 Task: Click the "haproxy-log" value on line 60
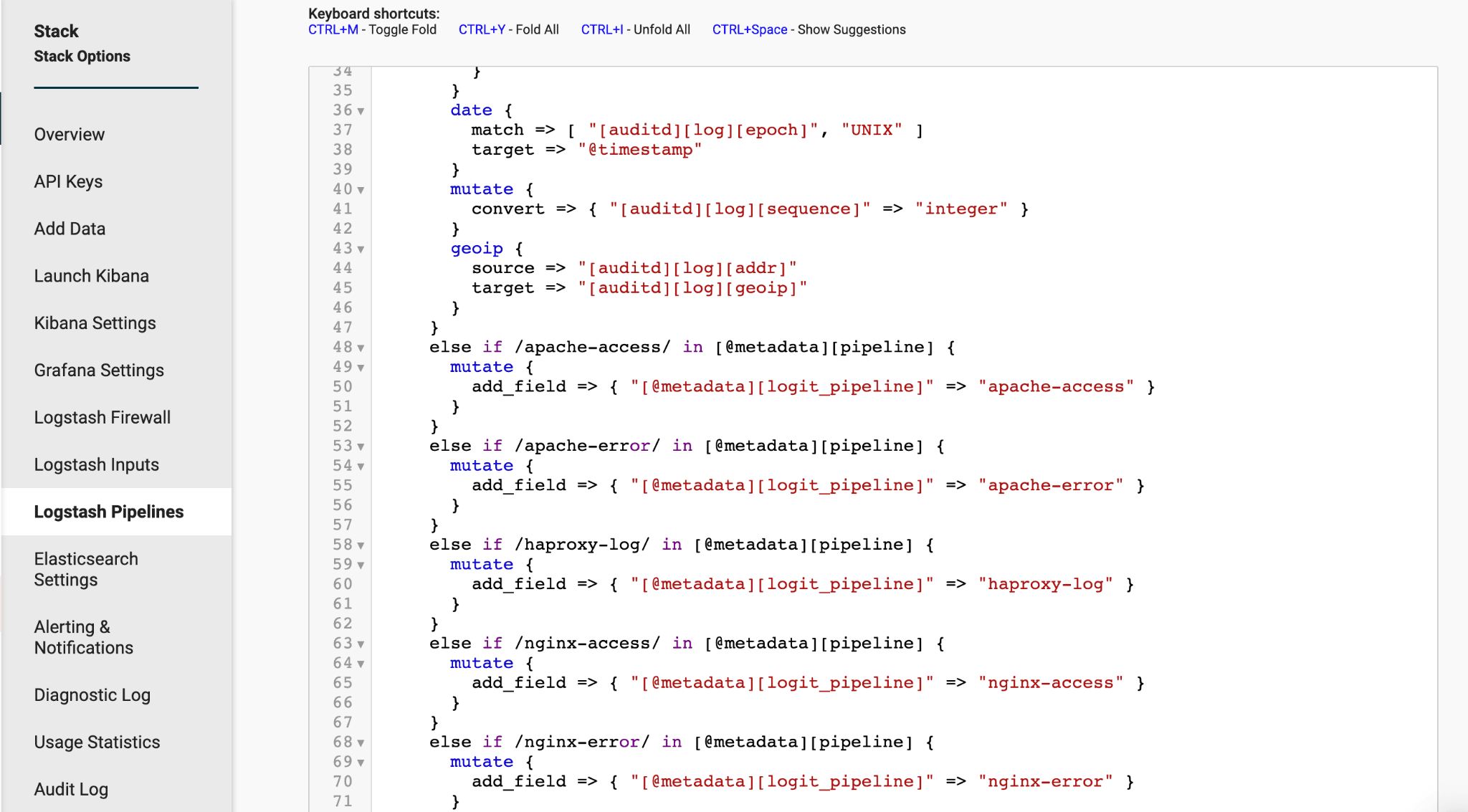1046,585
